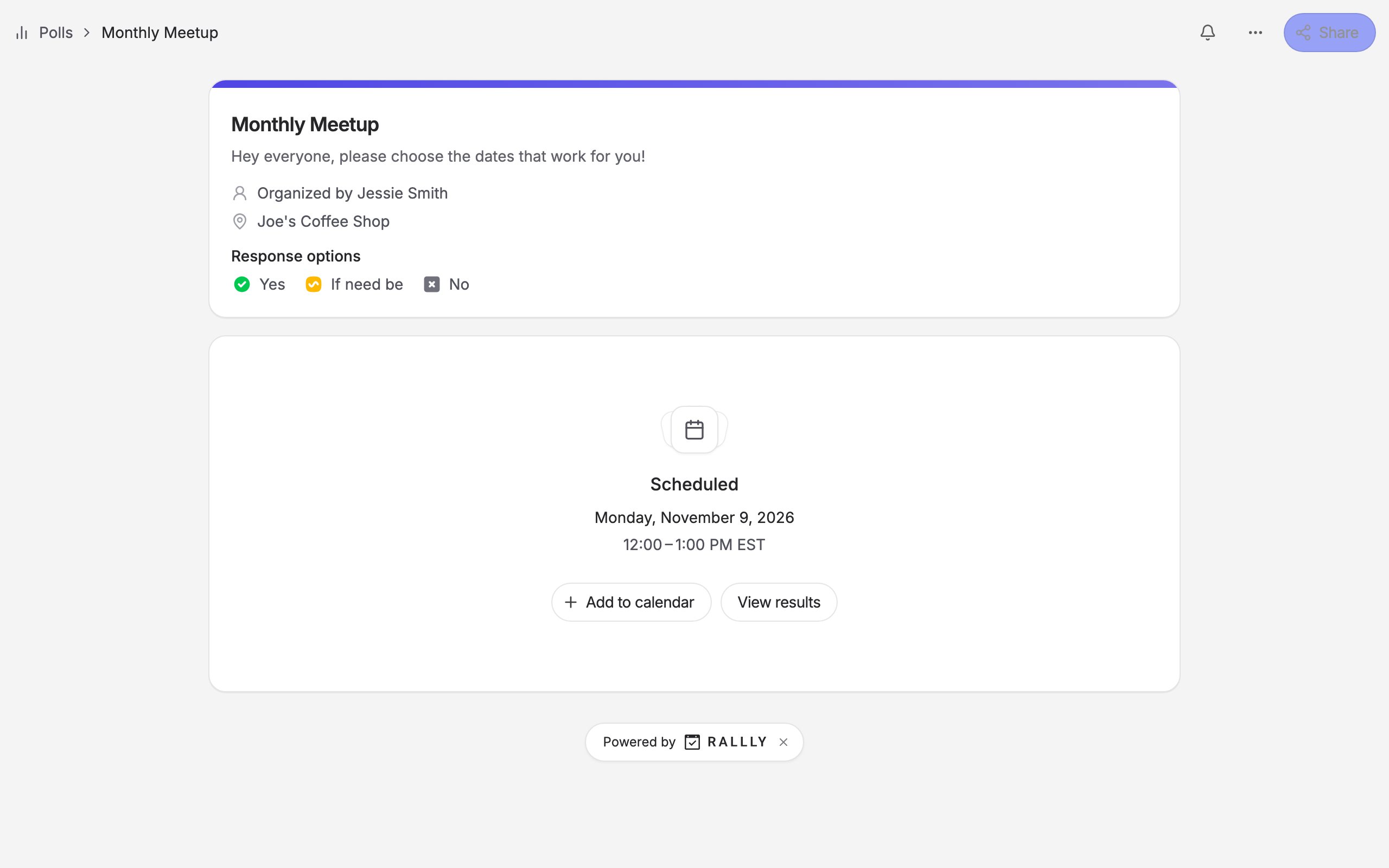
Task: Open the Rallly link in footer badge
Action: pos(726,742)
